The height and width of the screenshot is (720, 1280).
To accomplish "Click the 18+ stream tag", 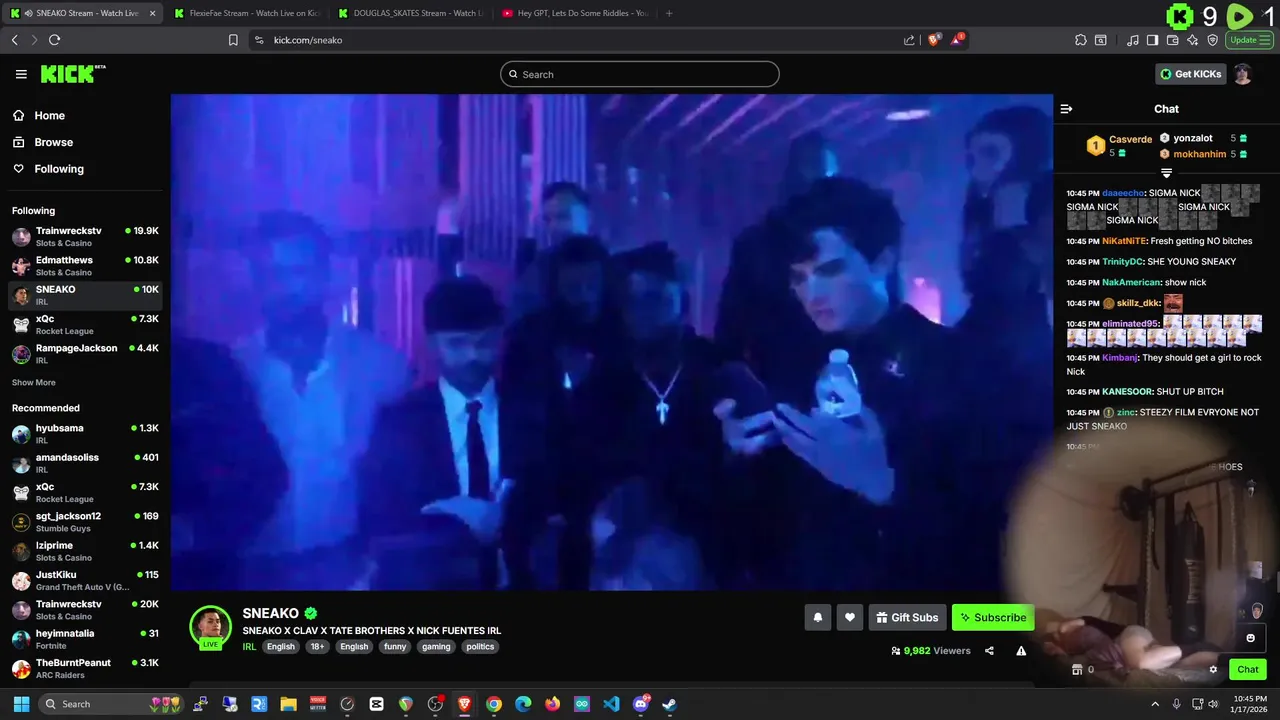I will pos(317,647).
